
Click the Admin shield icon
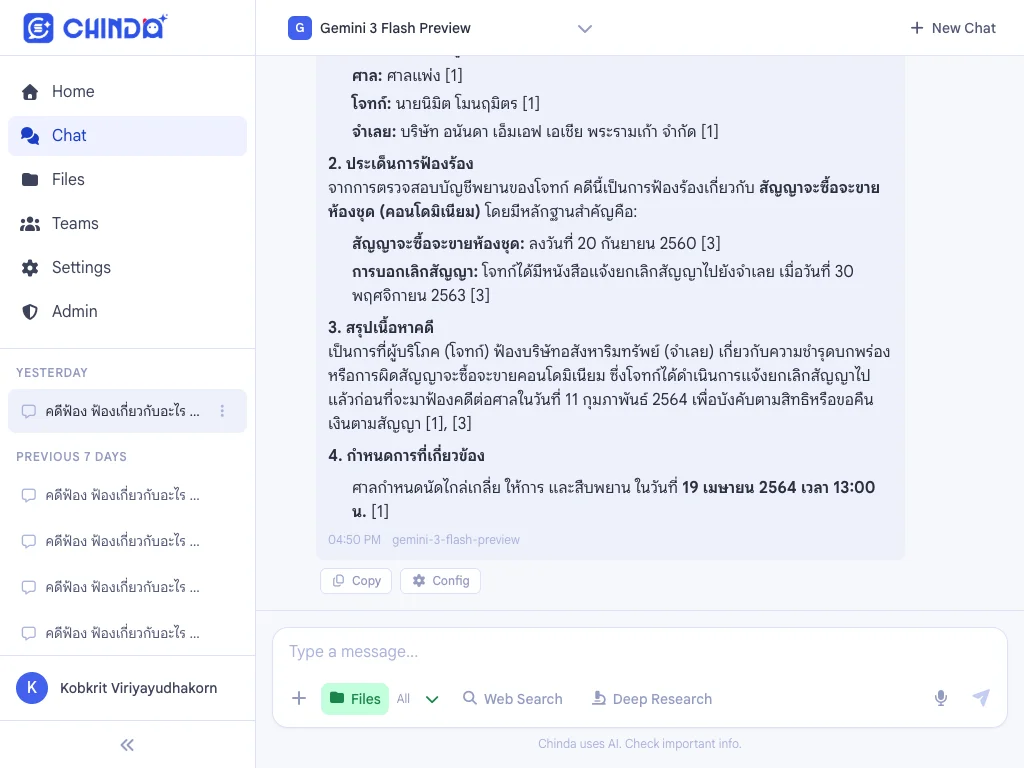(30, 312)
